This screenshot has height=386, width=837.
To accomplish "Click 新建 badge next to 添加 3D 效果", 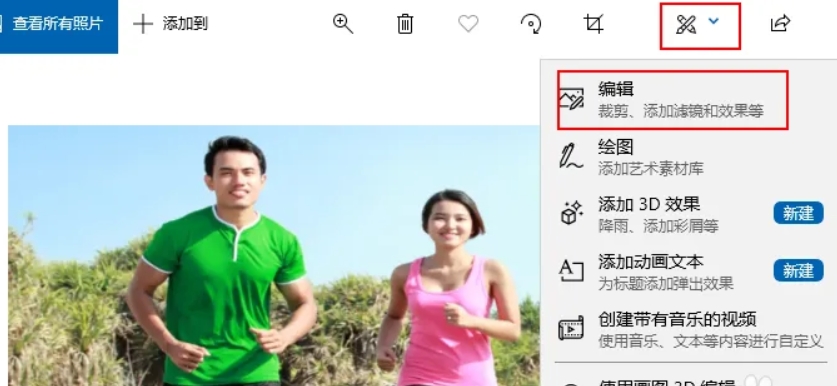I will [x=798, y=214].
